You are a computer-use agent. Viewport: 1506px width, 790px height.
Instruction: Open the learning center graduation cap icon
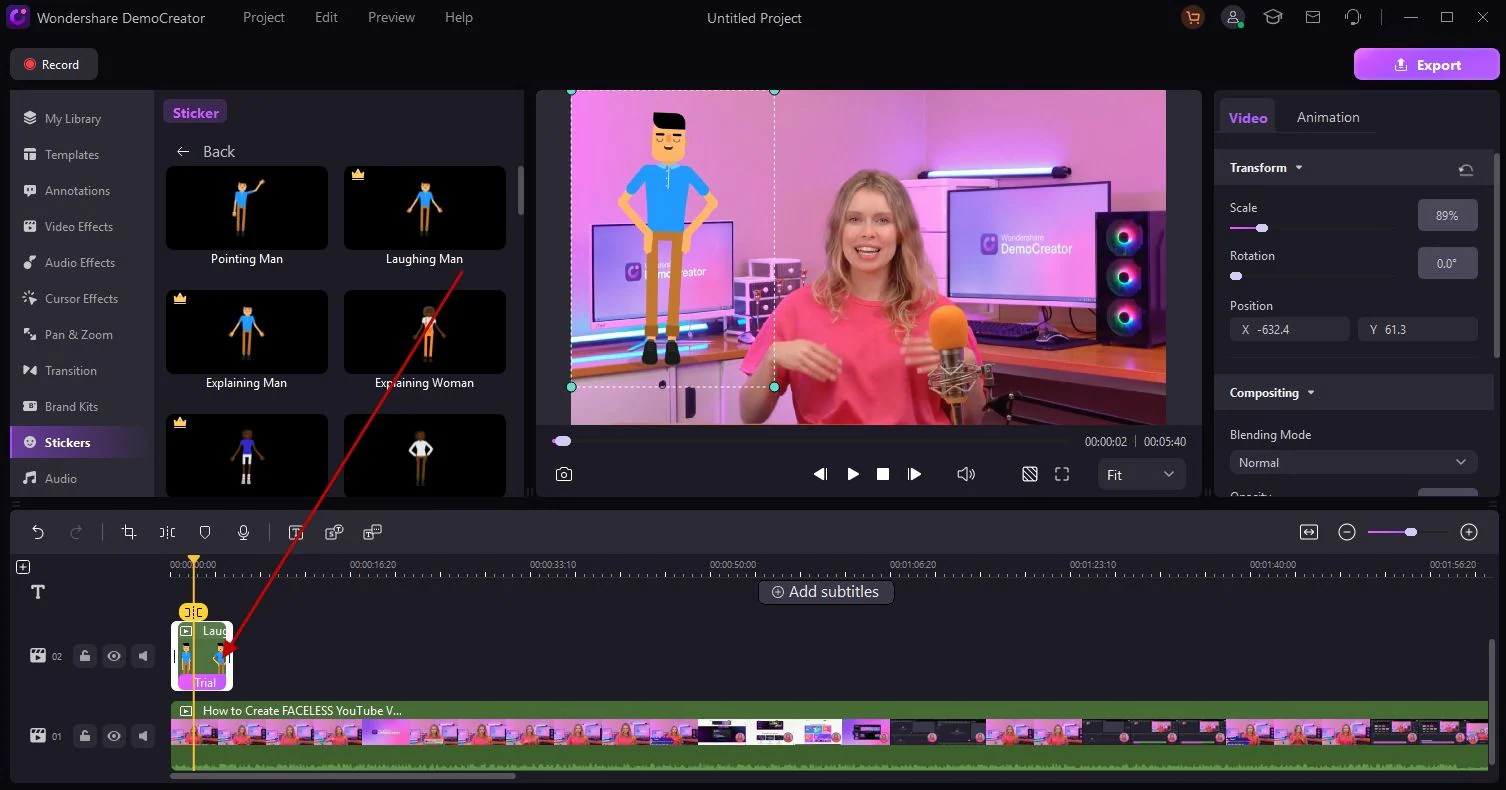tap(1273, 17)
